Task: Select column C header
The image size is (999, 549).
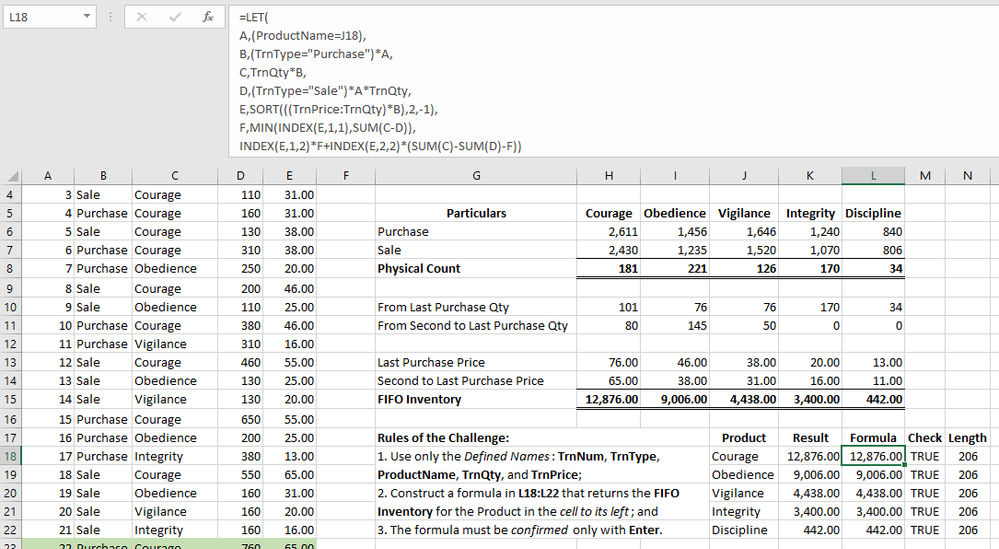Action: click(175, 176)
